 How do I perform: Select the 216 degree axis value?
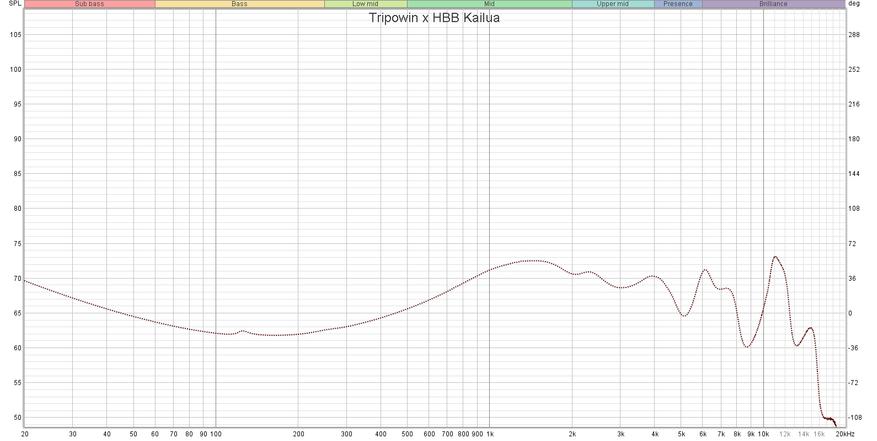(854, 104)
